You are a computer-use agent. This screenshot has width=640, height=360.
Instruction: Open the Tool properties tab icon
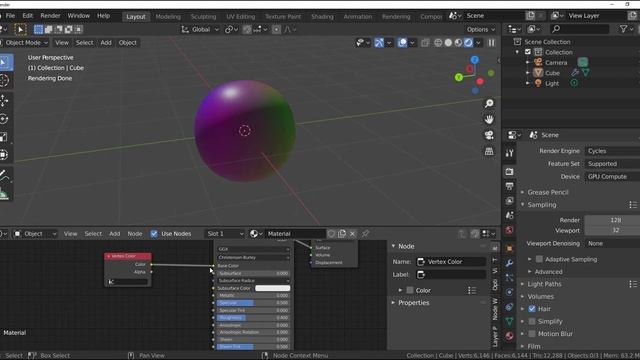click(x=509, y=153)
